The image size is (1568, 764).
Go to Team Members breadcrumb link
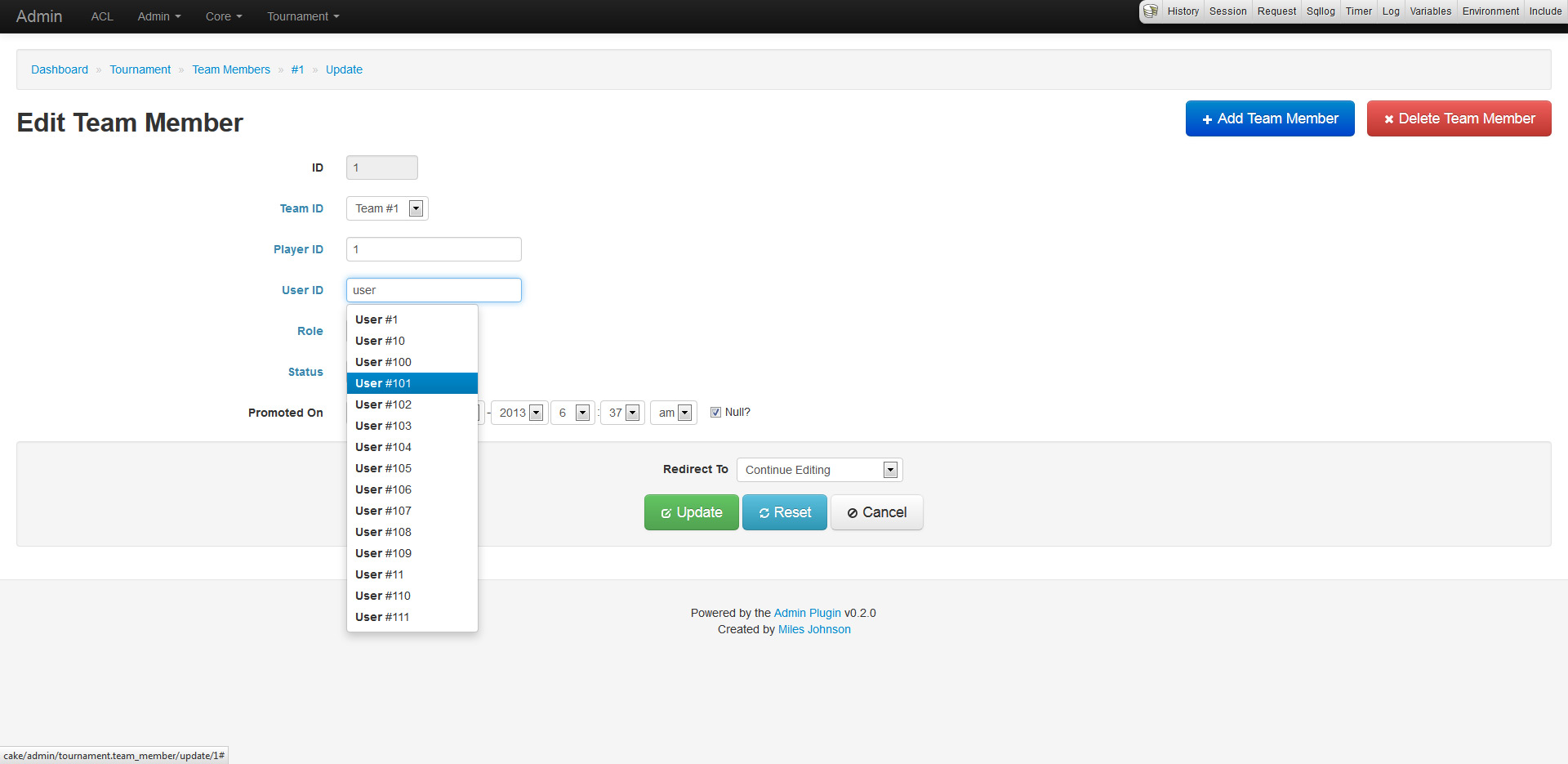click(231, 69)
